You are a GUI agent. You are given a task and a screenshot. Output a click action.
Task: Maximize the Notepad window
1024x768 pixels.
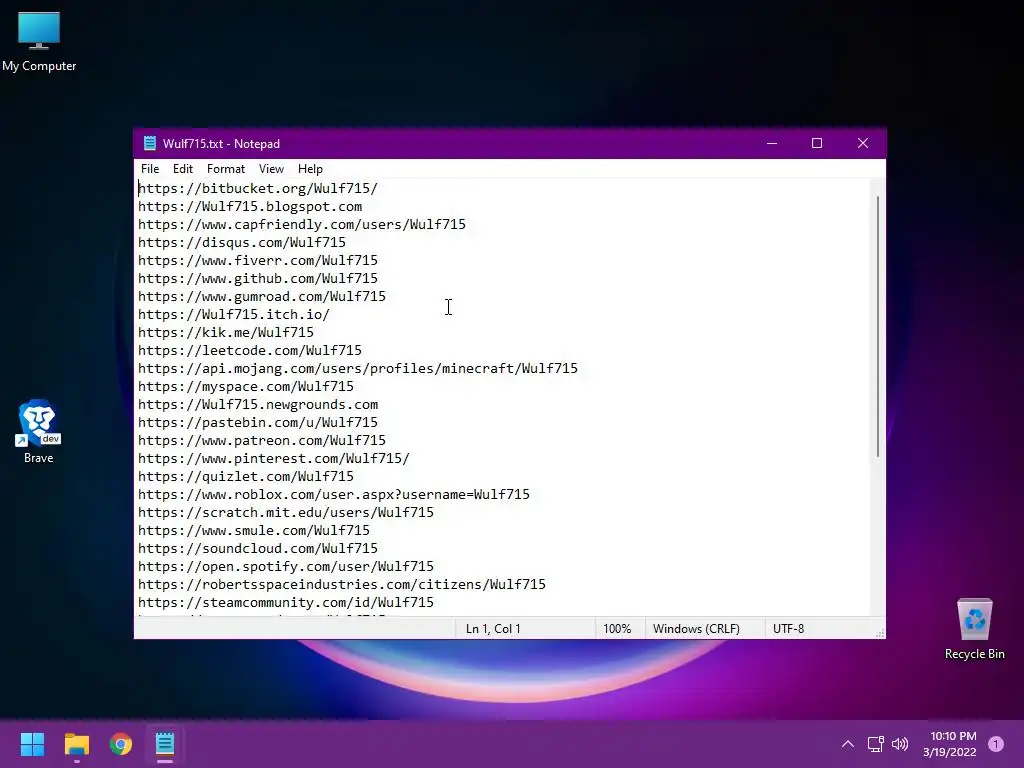817,143
